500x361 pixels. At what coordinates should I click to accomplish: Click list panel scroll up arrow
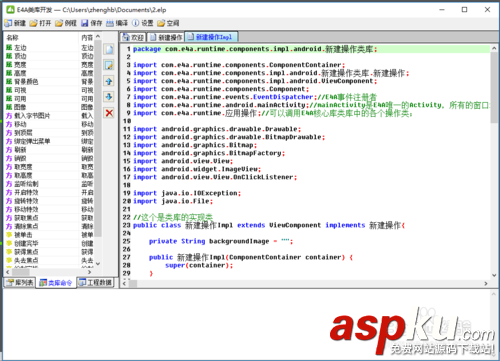(x=98, y=36)
